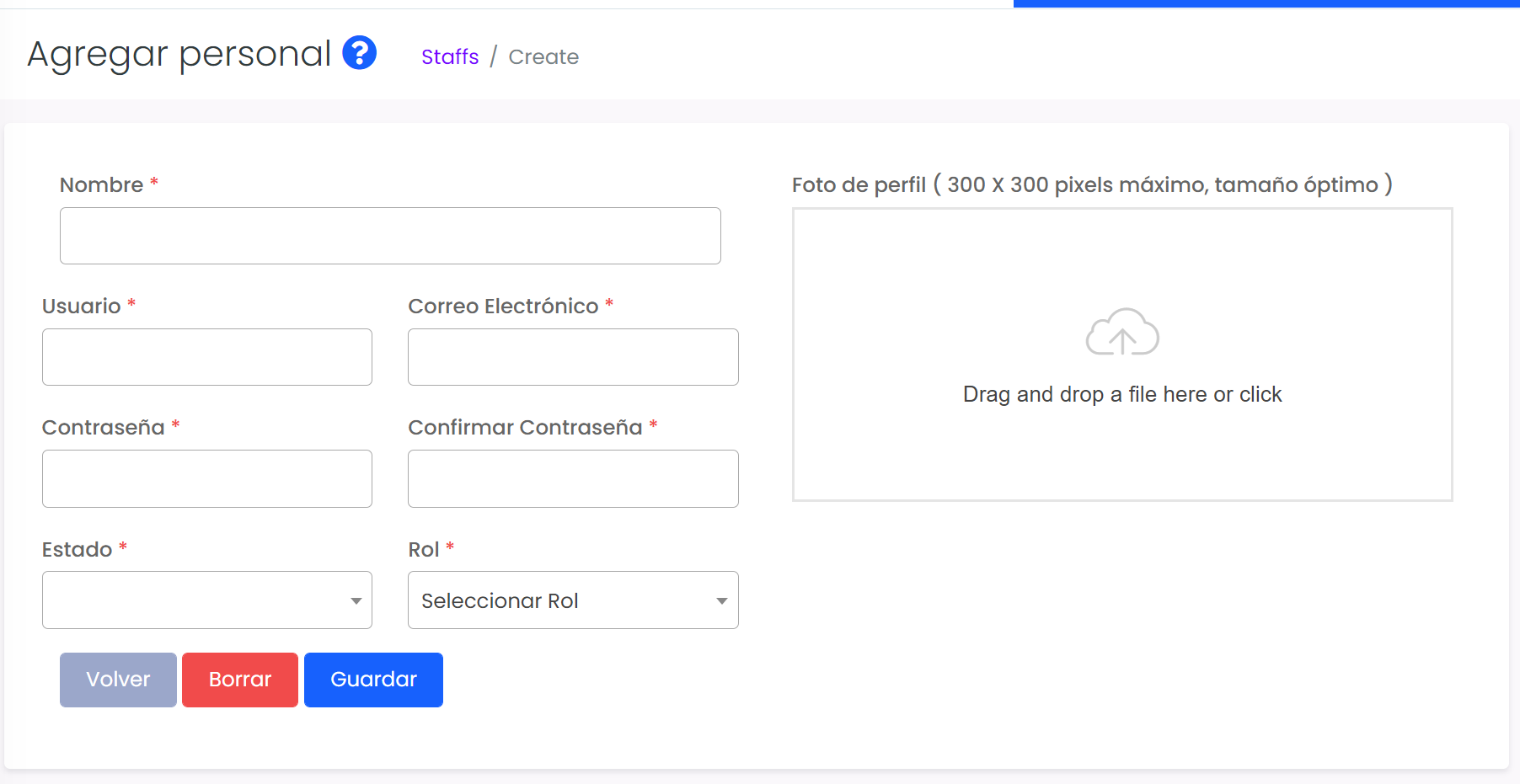Viewport: 1520px width, 784px height.
Task: Click the blue help question mark icon
Action: pos(359,53)
